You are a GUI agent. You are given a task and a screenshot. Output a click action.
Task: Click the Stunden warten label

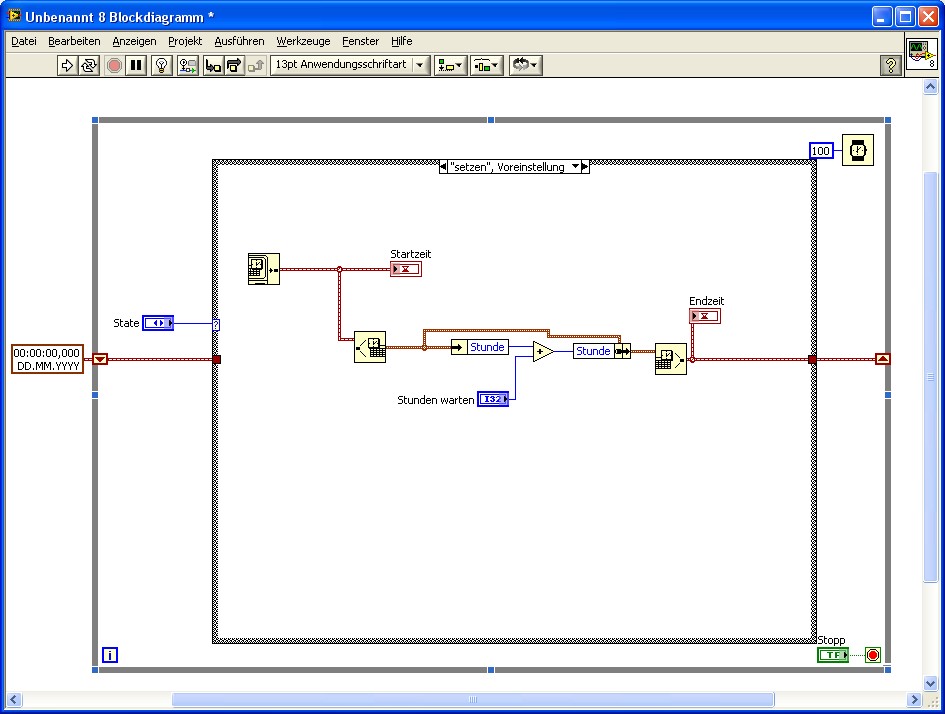click(435, 400)
